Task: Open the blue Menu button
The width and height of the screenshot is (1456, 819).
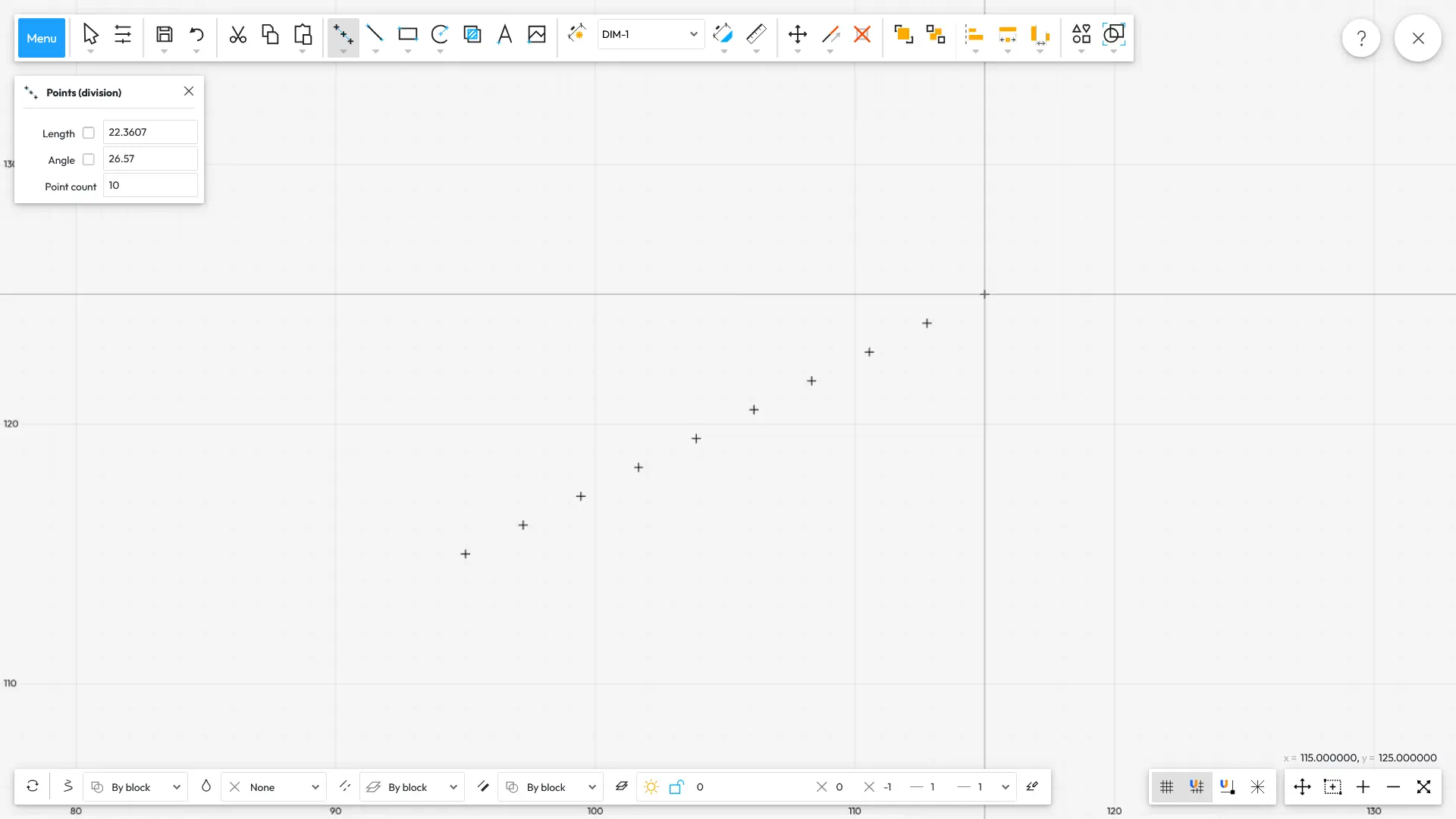Action: point(41,38)
